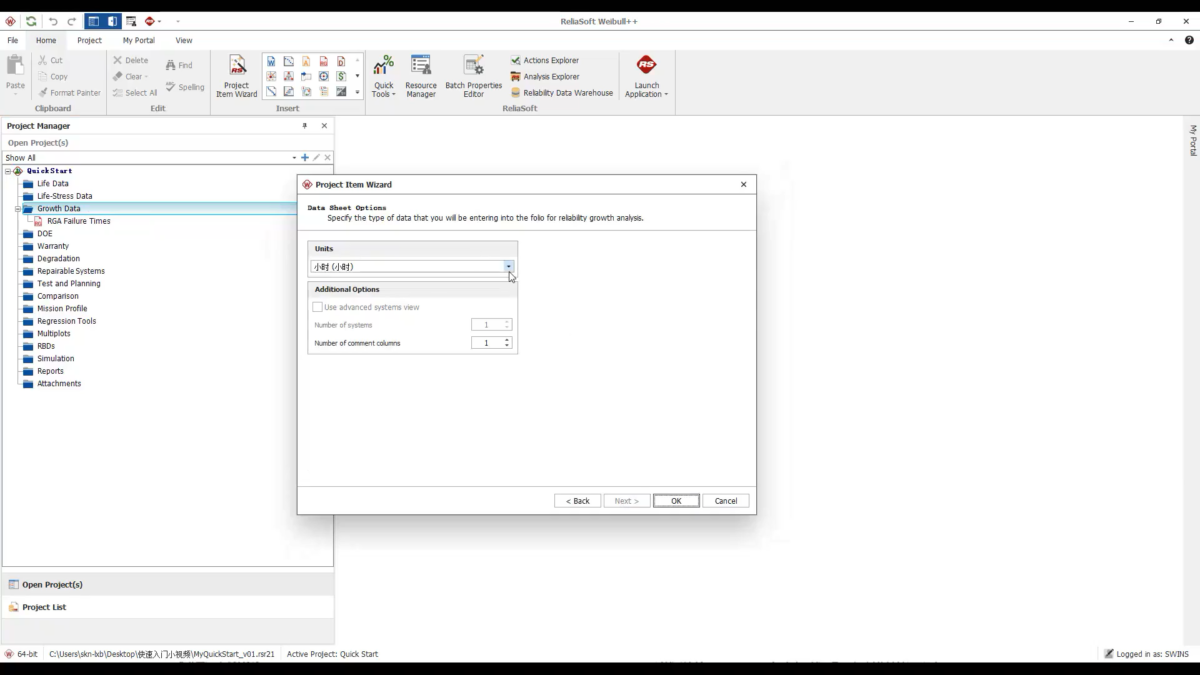Click the blue plus icon beside Show All
The width and height of the screenshot is (1200, 675).
coord(305,158)
